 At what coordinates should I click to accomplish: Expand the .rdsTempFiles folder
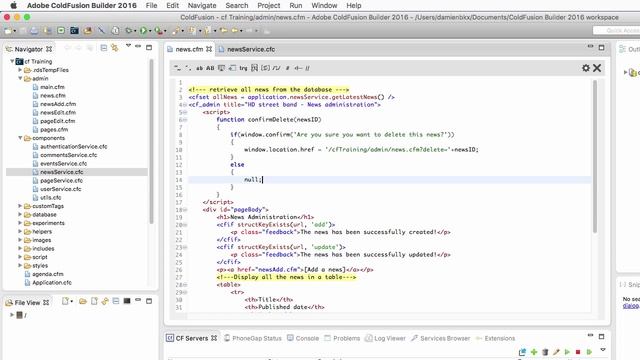click(x=20, y=70)
